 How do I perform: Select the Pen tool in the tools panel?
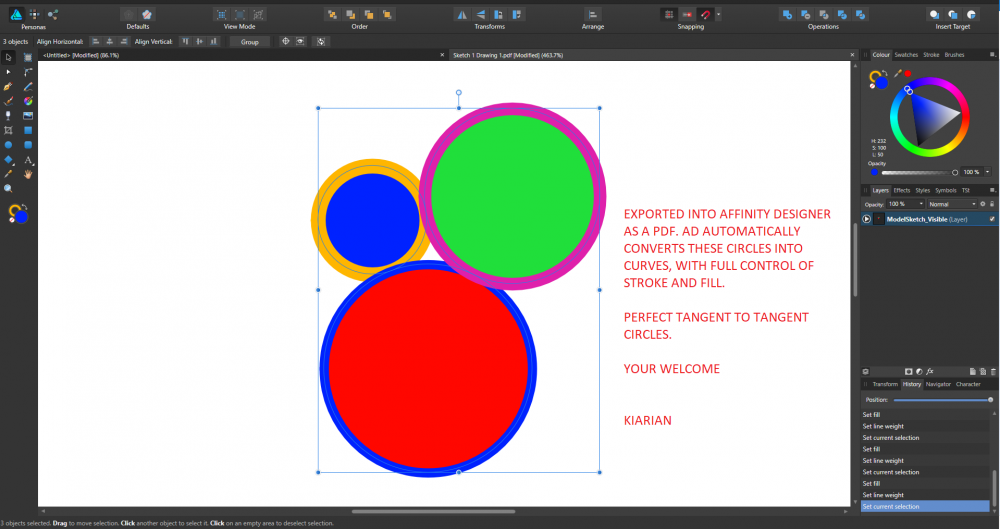[x=8, y=86]
